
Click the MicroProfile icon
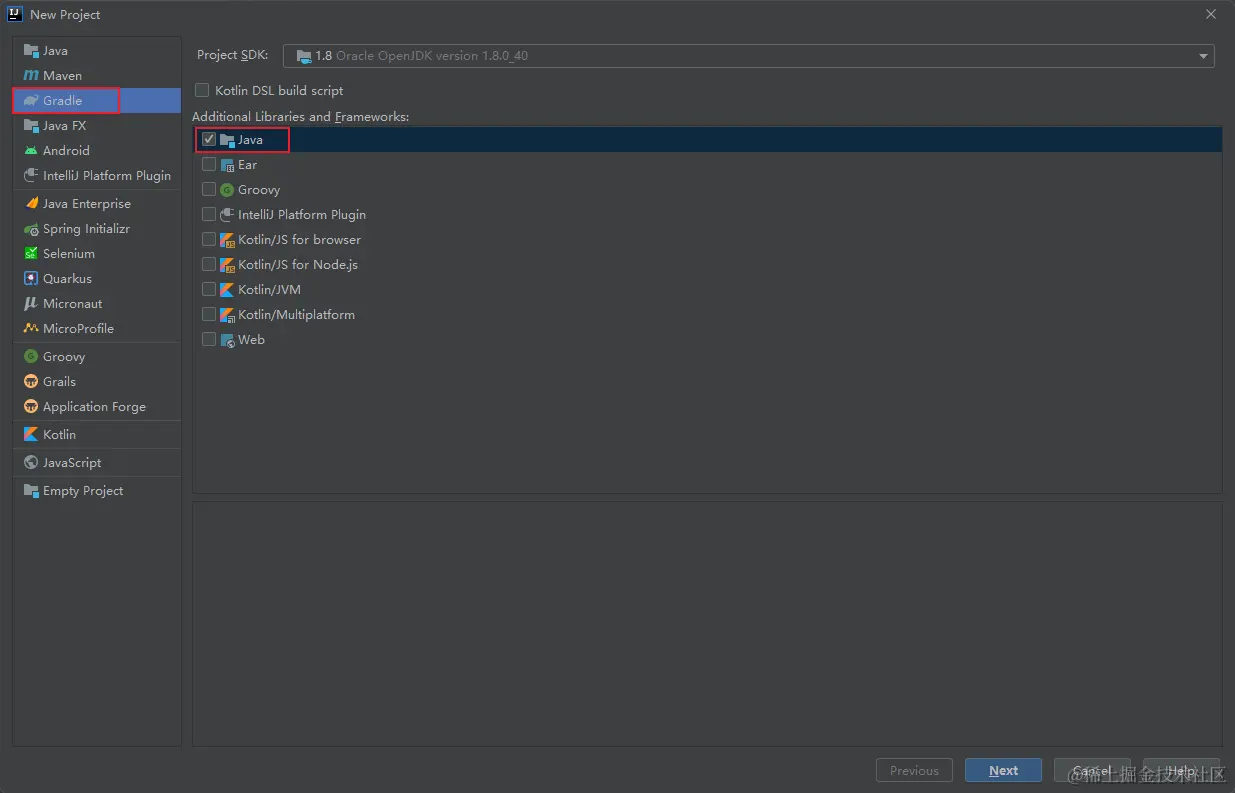tap(31, 329)
